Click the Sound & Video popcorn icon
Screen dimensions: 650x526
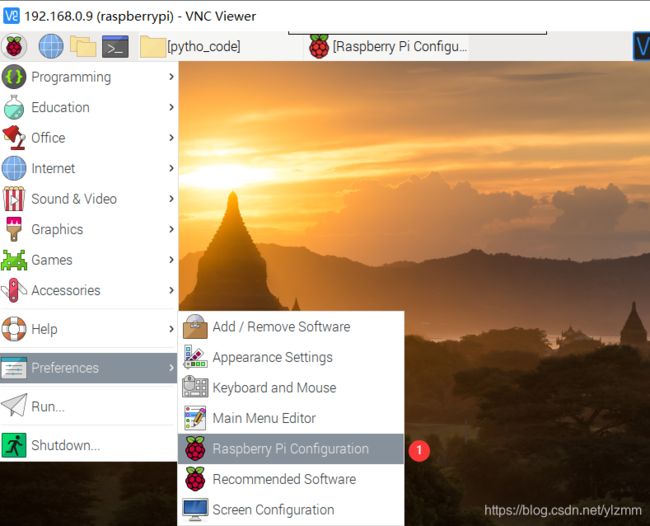[14, 199]
